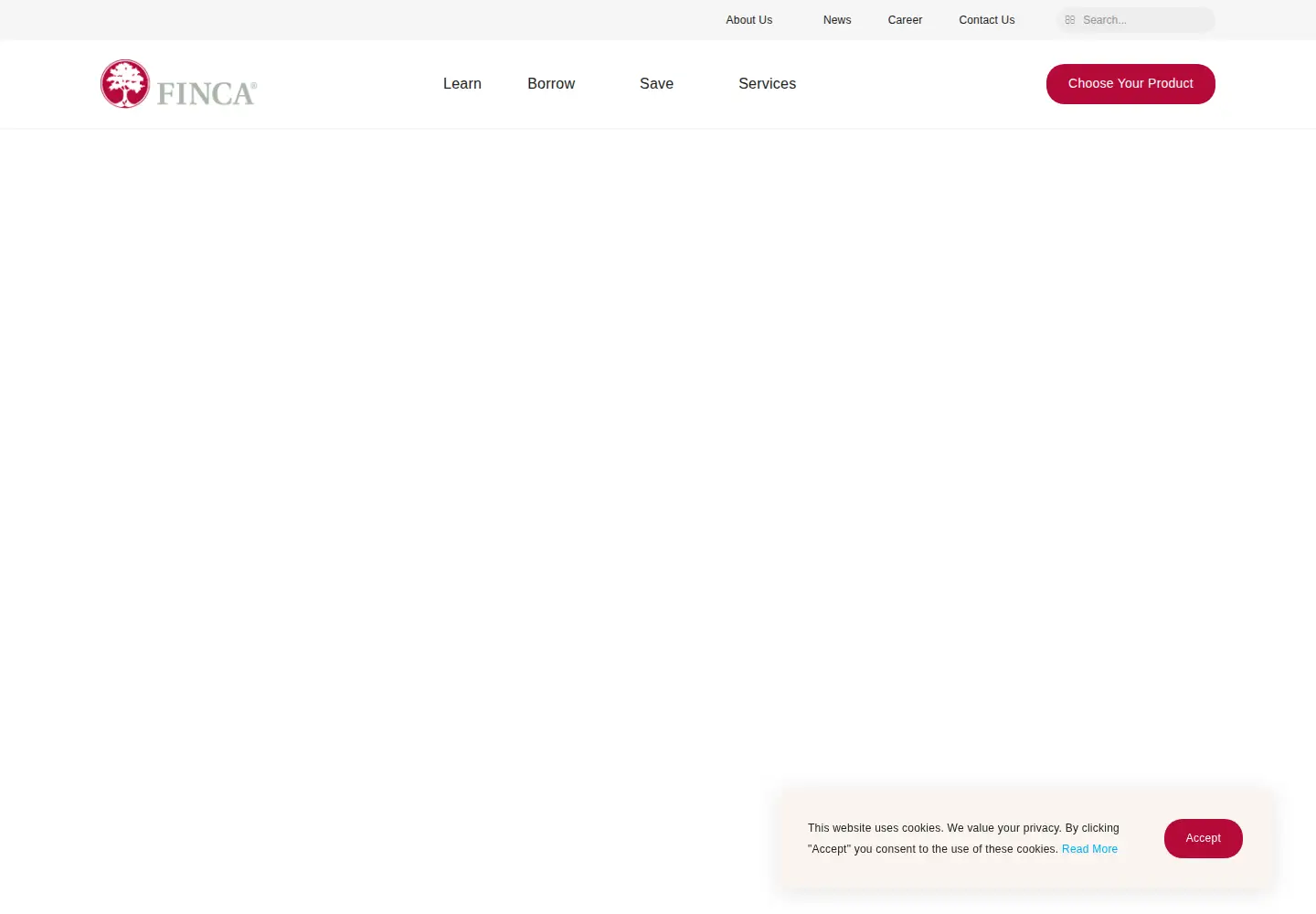The width and height of the screenshot is (1316, 914).
Task: Click the search icon in search box
Action: [x=1070, y=20]
